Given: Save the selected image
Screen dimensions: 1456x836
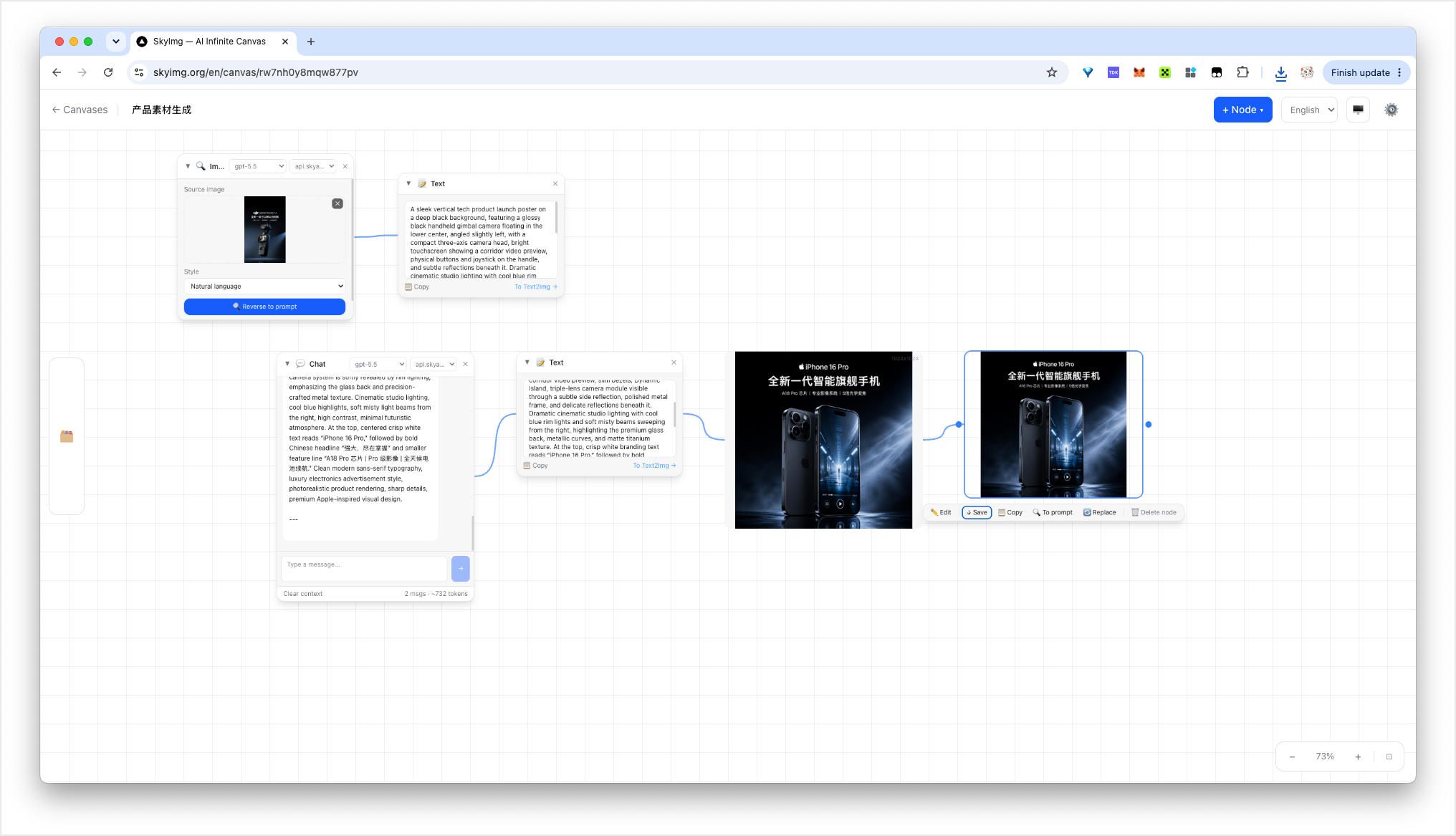Looking at the screenshot, I should coord(977,512).
